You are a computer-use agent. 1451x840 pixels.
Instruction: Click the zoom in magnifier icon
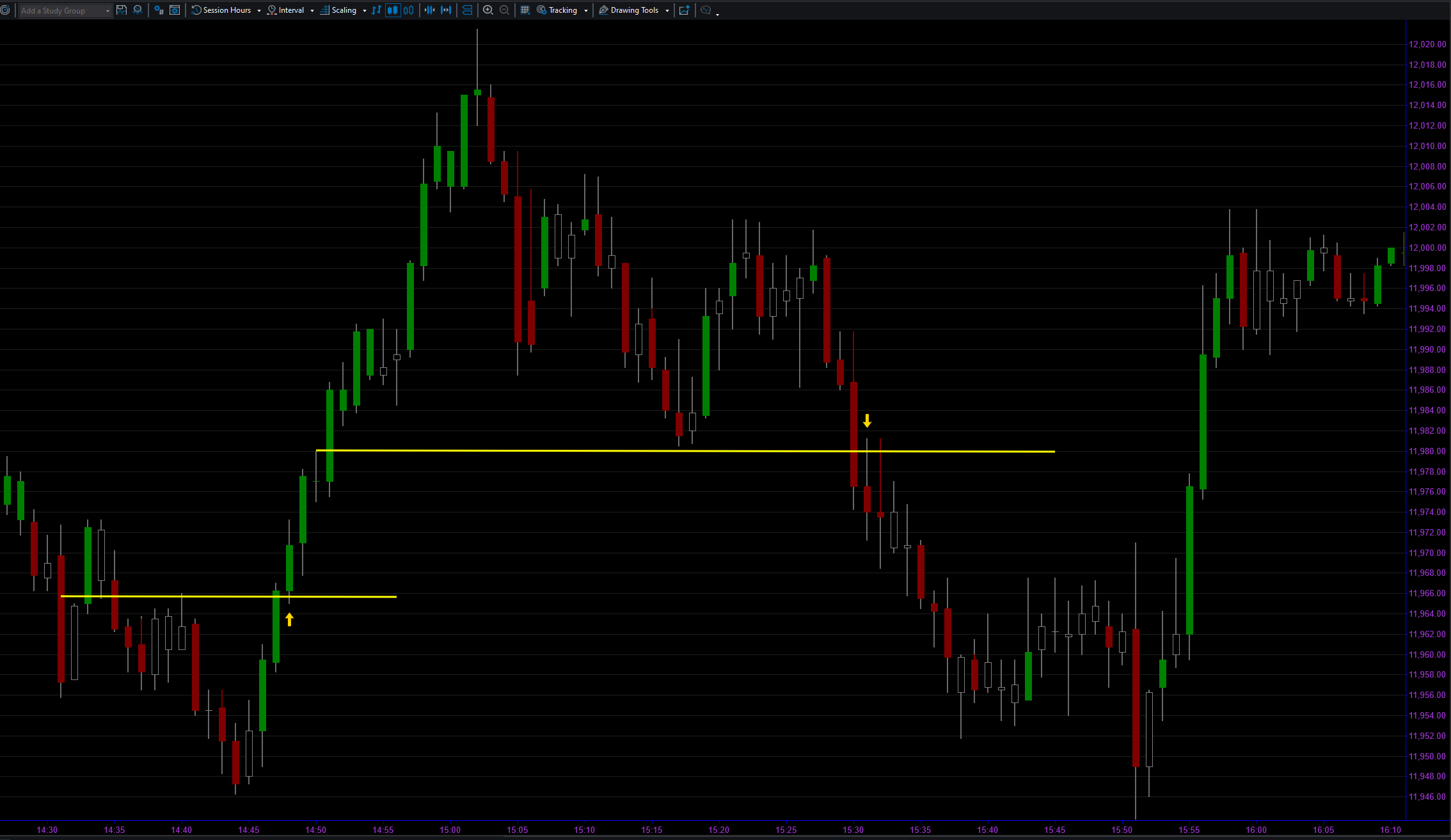488,10
